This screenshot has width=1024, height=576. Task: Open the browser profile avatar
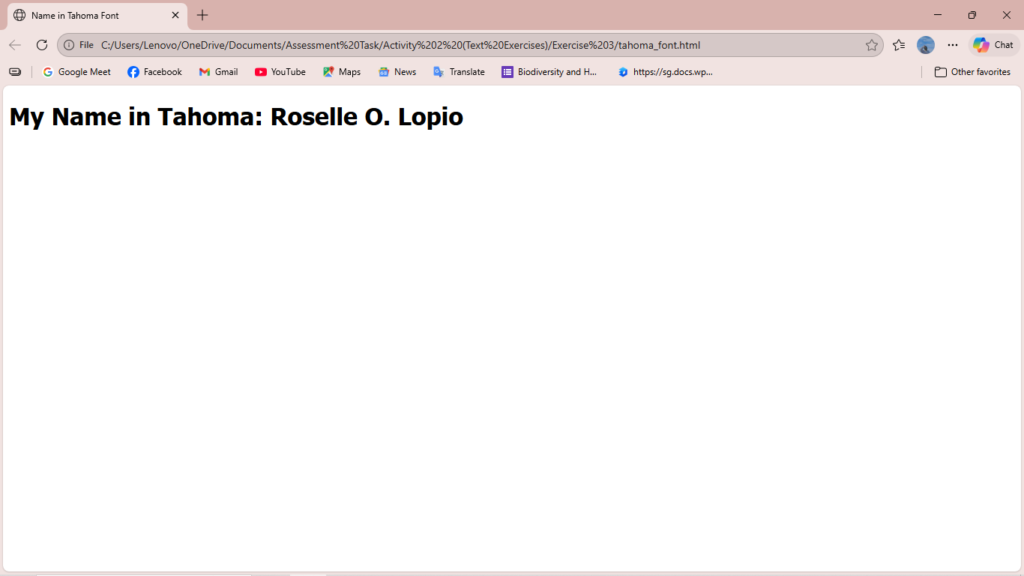(926, 45)
